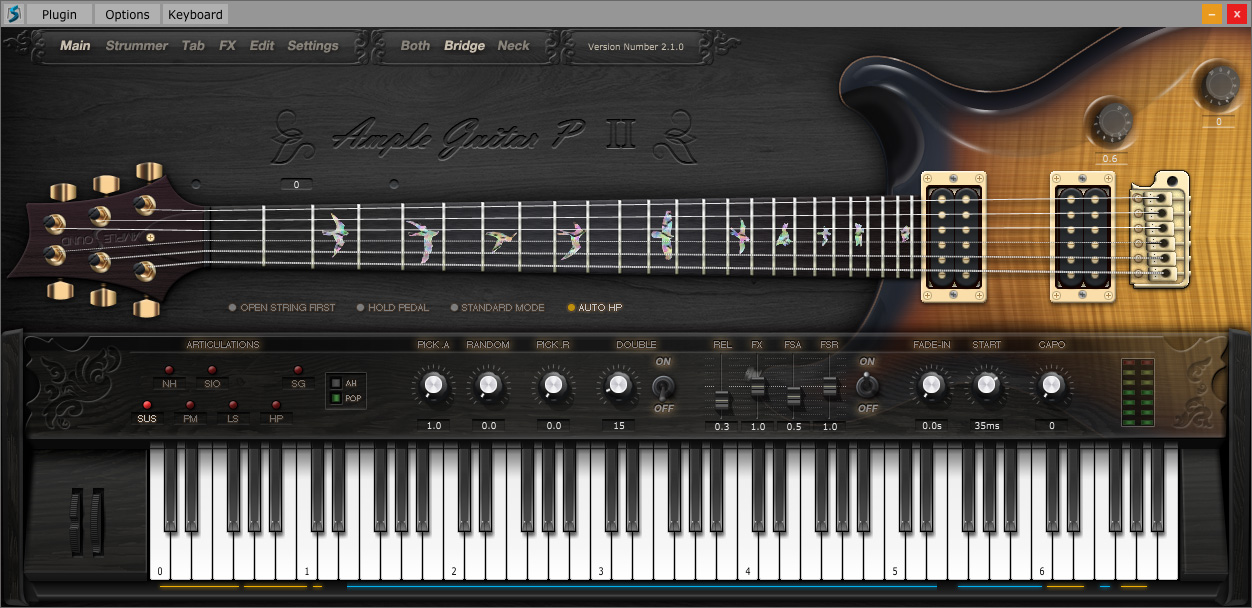Click the output level meter
Screen dimensions: 1252x608
point(1138,392)
